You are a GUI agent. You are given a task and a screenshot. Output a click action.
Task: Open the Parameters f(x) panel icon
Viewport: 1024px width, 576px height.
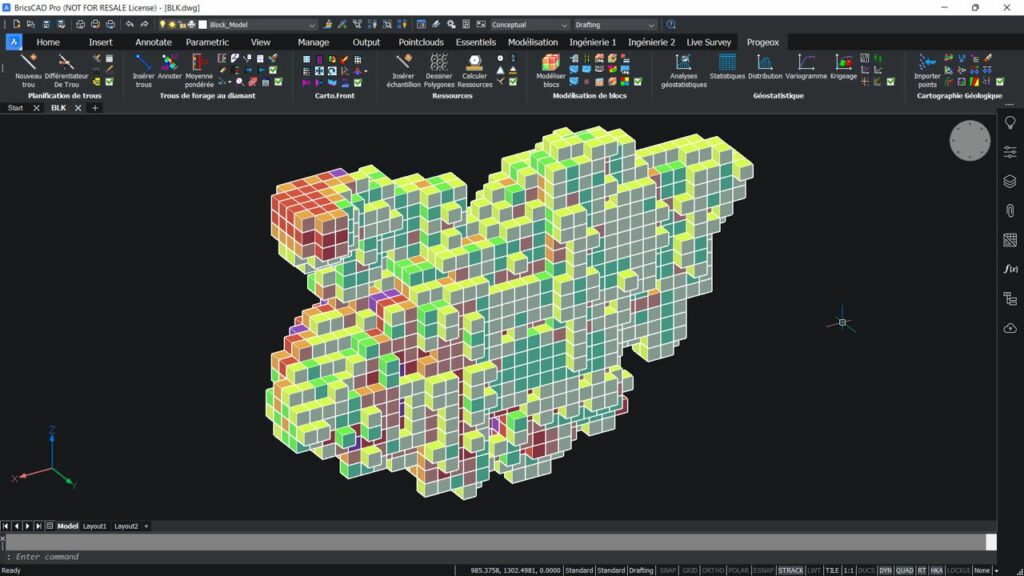(1010, 268)
